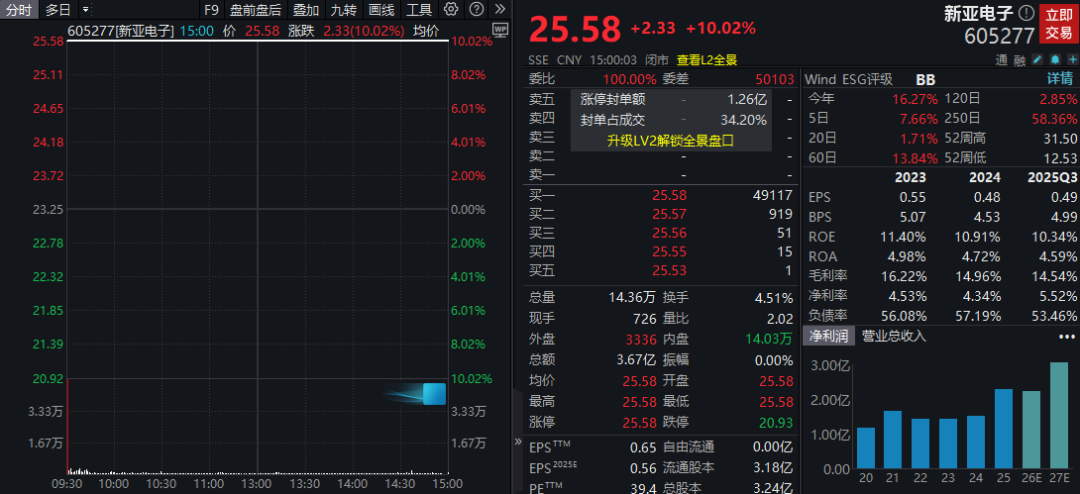The width and height of the screenshot is (1080, 494).
Task: Click 总量 14.36万 value
Action: point(631,298)
